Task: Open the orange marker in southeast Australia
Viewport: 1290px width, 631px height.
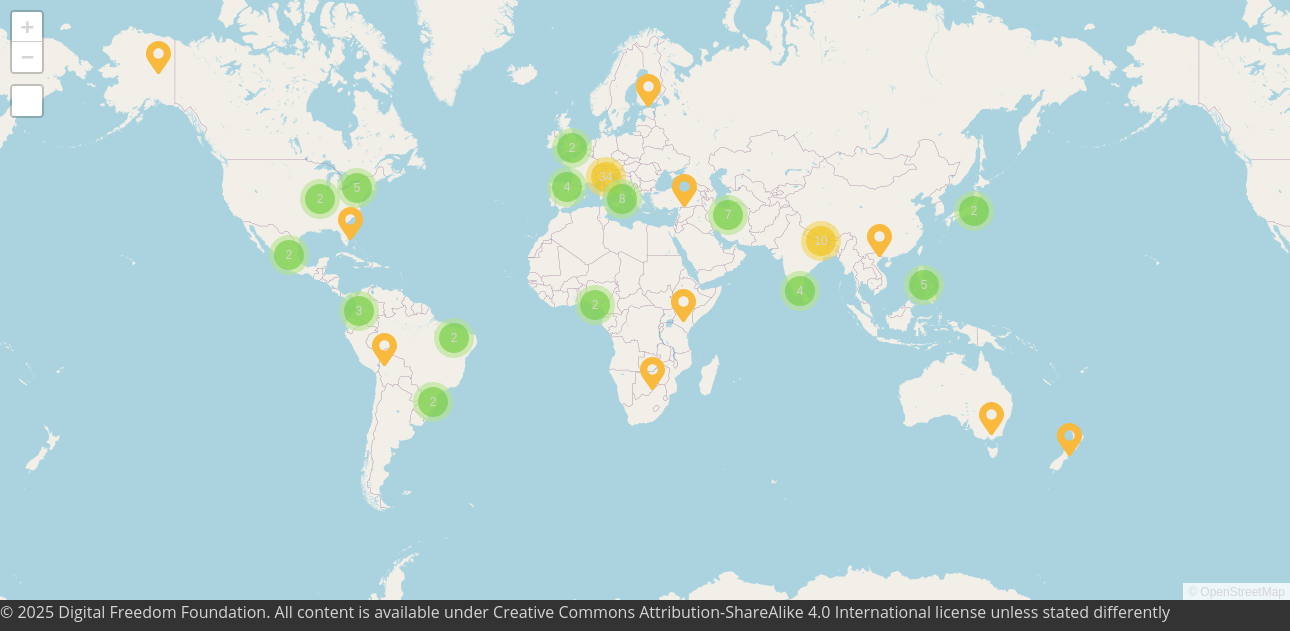Action: pyautogui.click(x=991, y=417)
